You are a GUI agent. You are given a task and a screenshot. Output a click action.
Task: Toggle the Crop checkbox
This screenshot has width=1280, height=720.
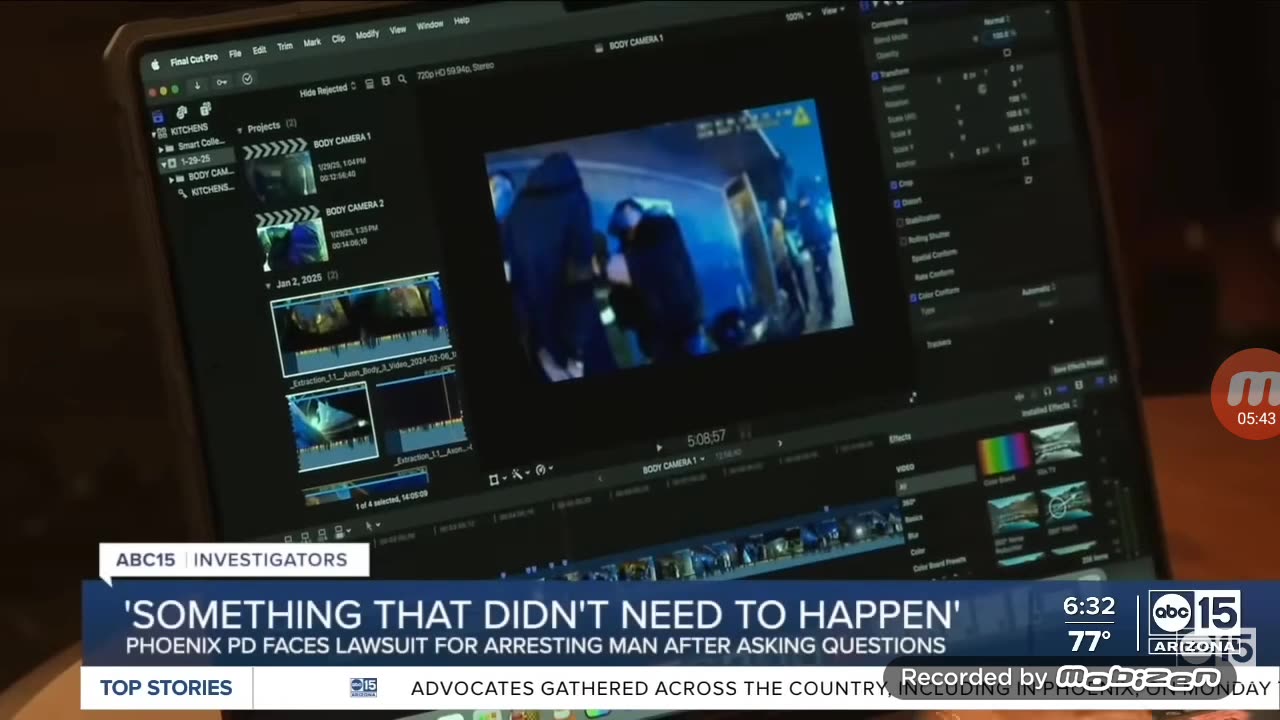[x=893, y=185]
